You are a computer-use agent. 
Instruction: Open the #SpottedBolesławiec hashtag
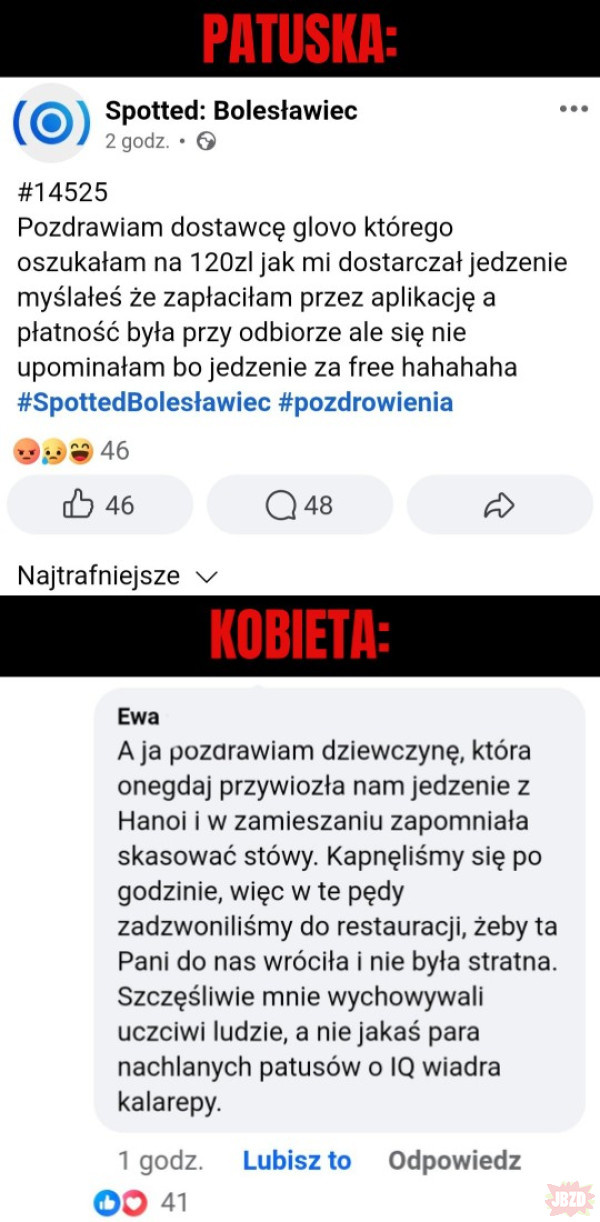(x=144, y=402)
